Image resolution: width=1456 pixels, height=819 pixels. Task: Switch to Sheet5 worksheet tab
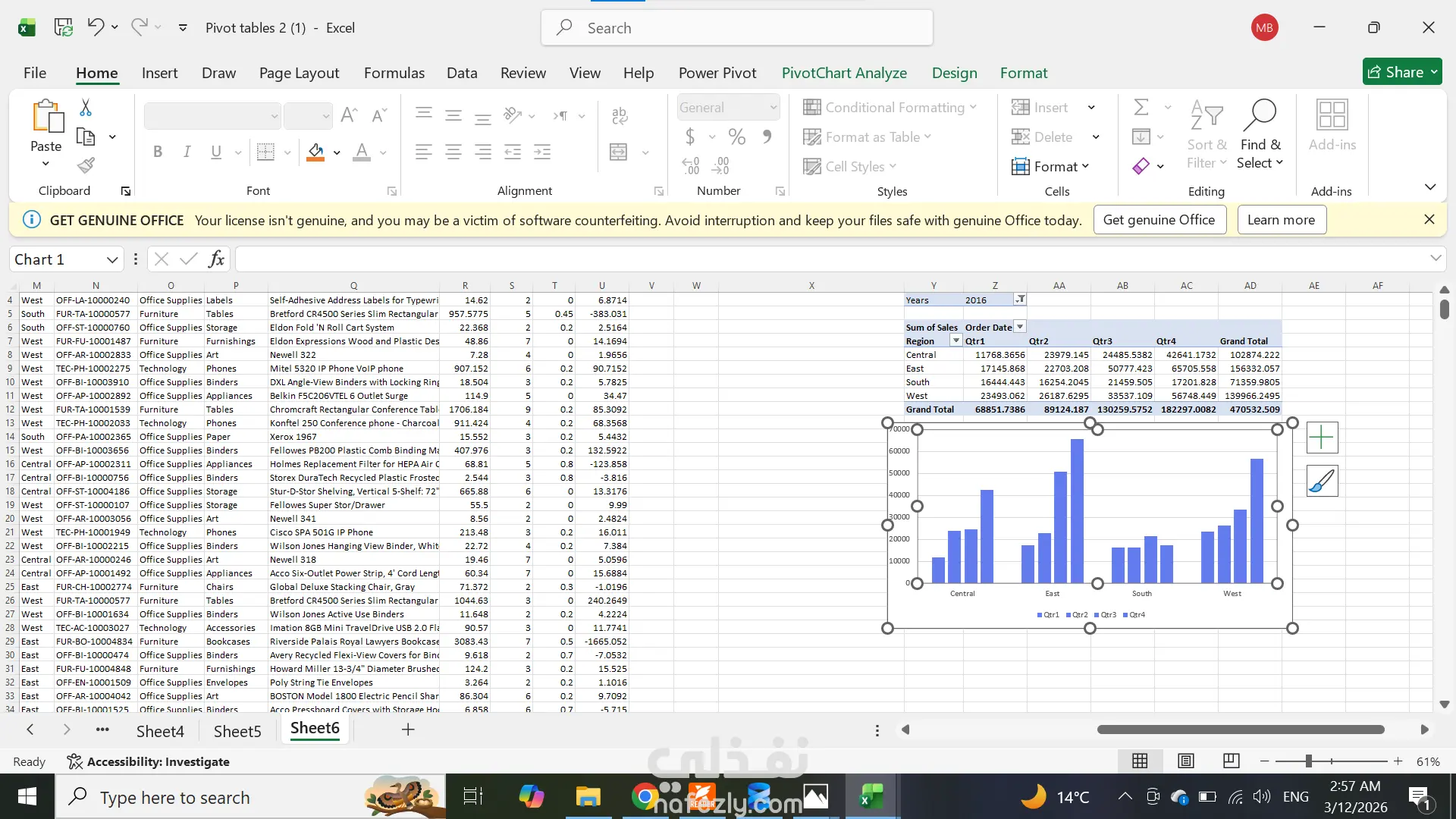[237, 731]
